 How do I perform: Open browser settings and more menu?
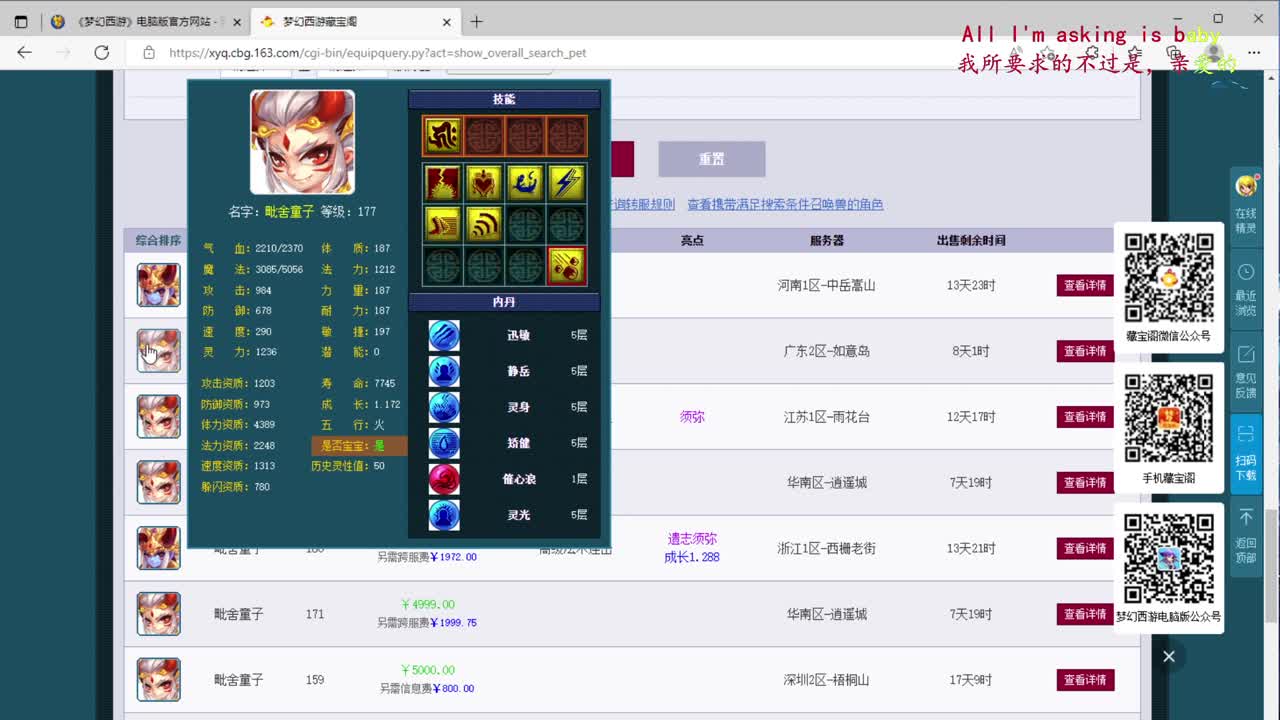(1255, 52)
